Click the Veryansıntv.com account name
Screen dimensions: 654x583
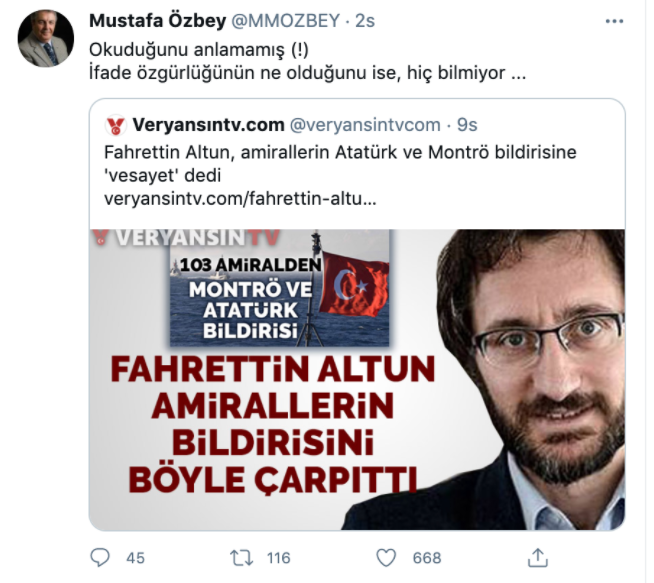[209, 125]
